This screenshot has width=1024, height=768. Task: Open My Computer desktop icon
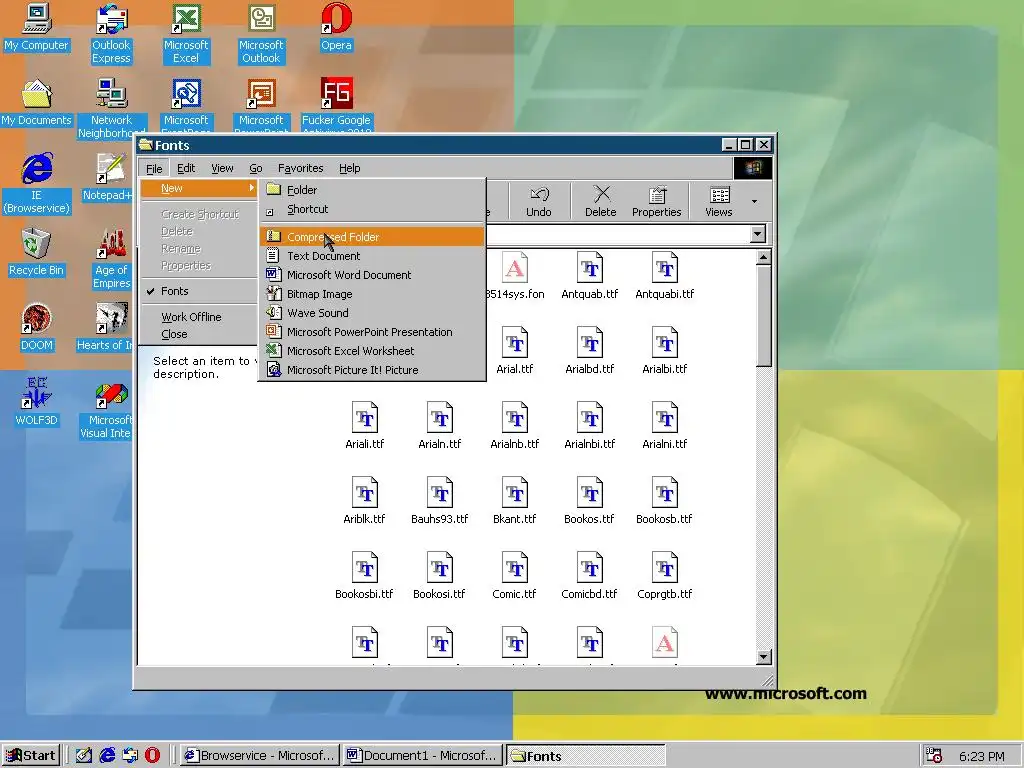[36, 27]
